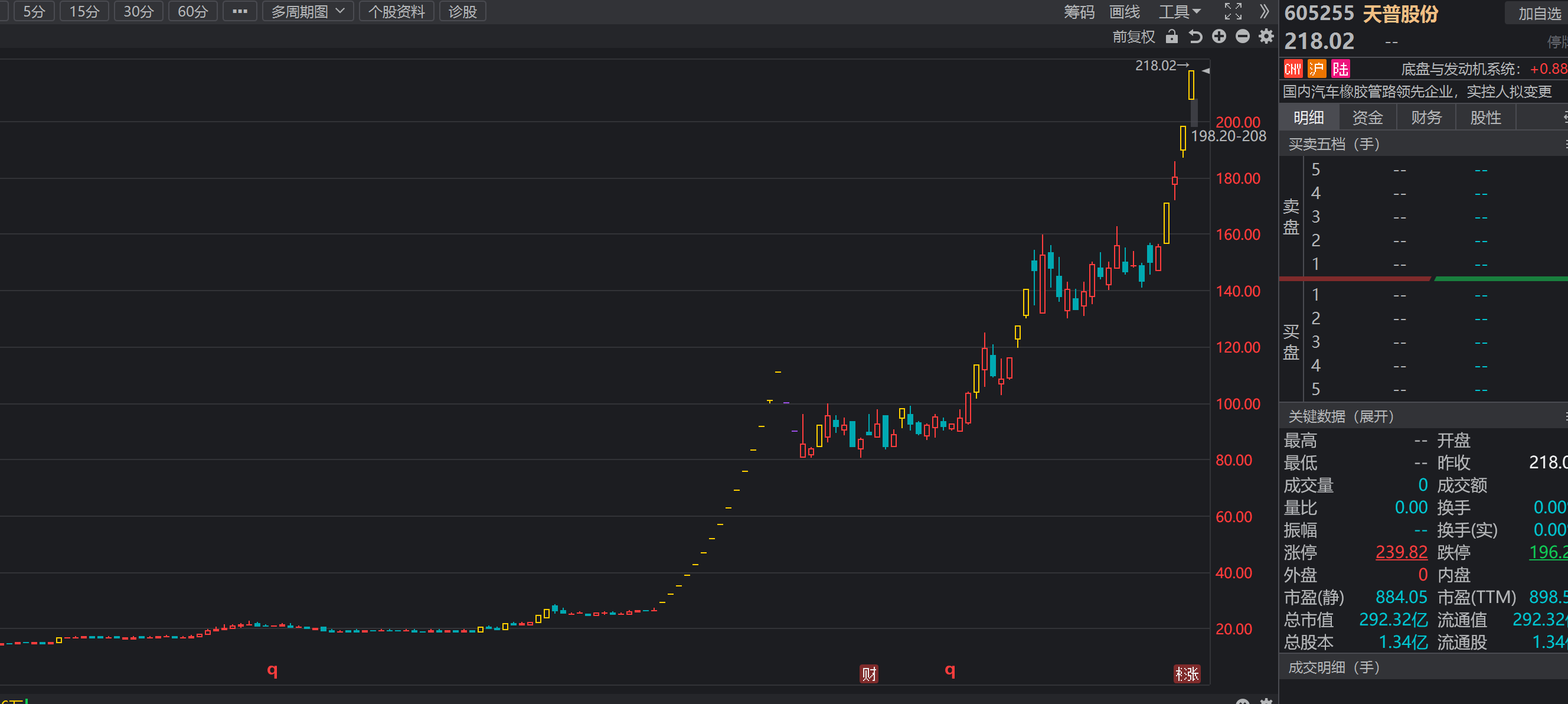This screenshot has width=1568, height=704.
Task: Switch to the 资金 tab
Action: pos(1367,118)
